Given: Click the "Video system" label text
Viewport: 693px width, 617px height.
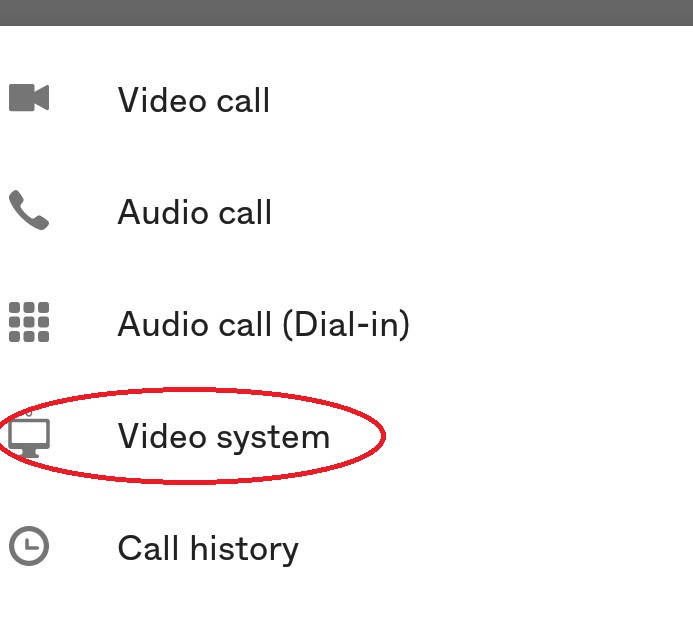Looking at the screenshot, I should [x=223, y=437].
